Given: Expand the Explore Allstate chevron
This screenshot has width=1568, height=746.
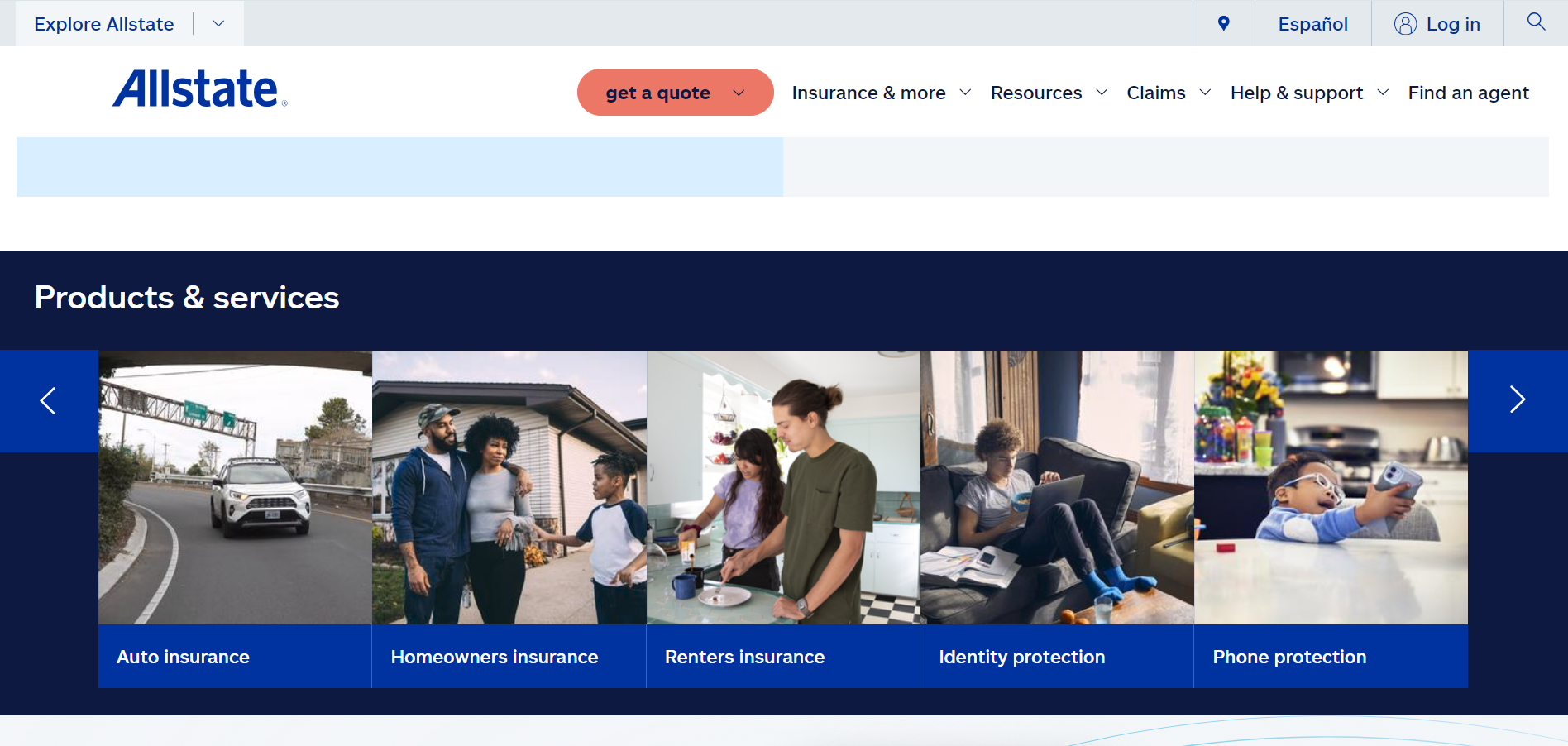Looking at the screenshot, I should tap(218, 24).
